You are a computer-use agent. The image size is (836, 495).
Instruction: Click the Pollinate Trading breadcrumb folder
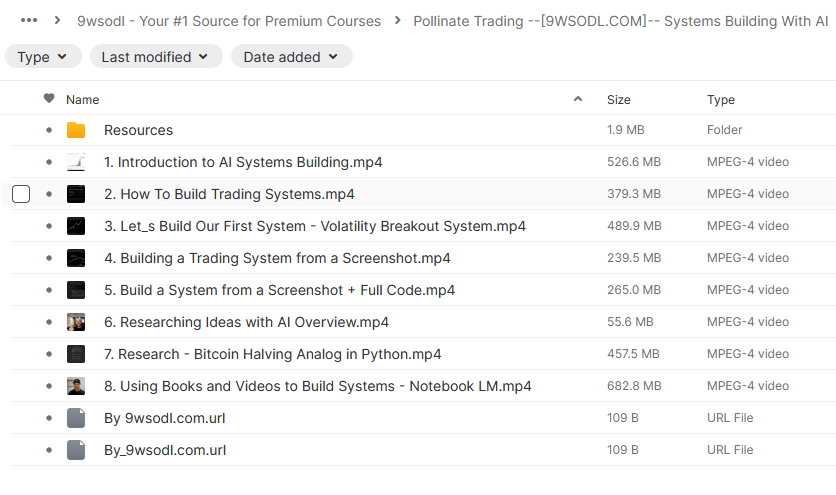pos(621,21)
